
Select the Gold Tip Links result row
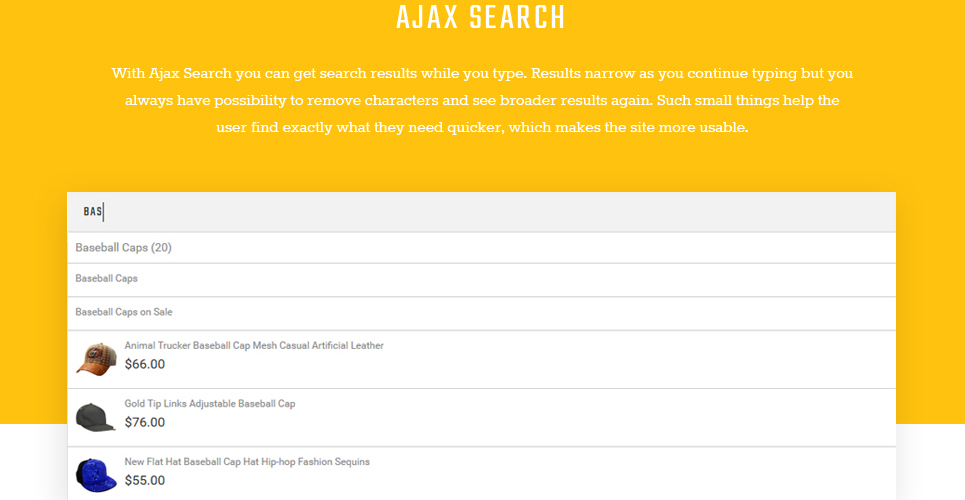point(481,417)
